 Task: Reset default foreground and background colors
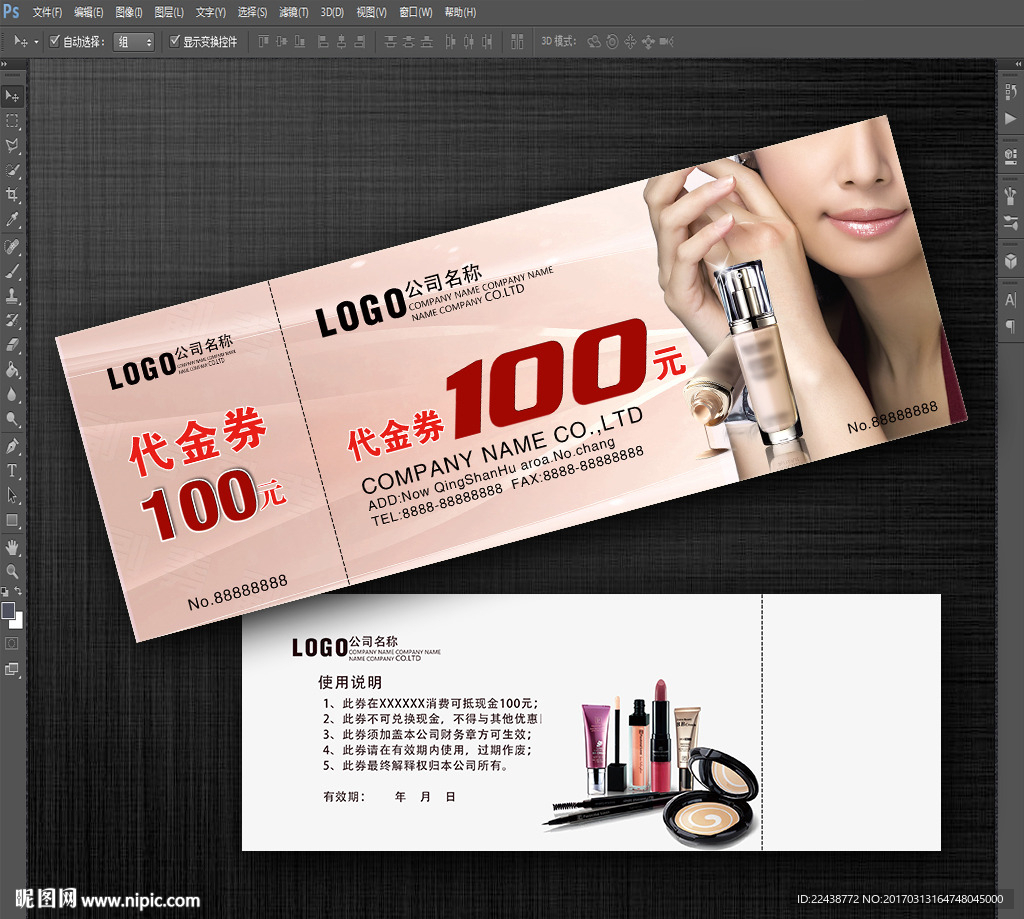5,592
